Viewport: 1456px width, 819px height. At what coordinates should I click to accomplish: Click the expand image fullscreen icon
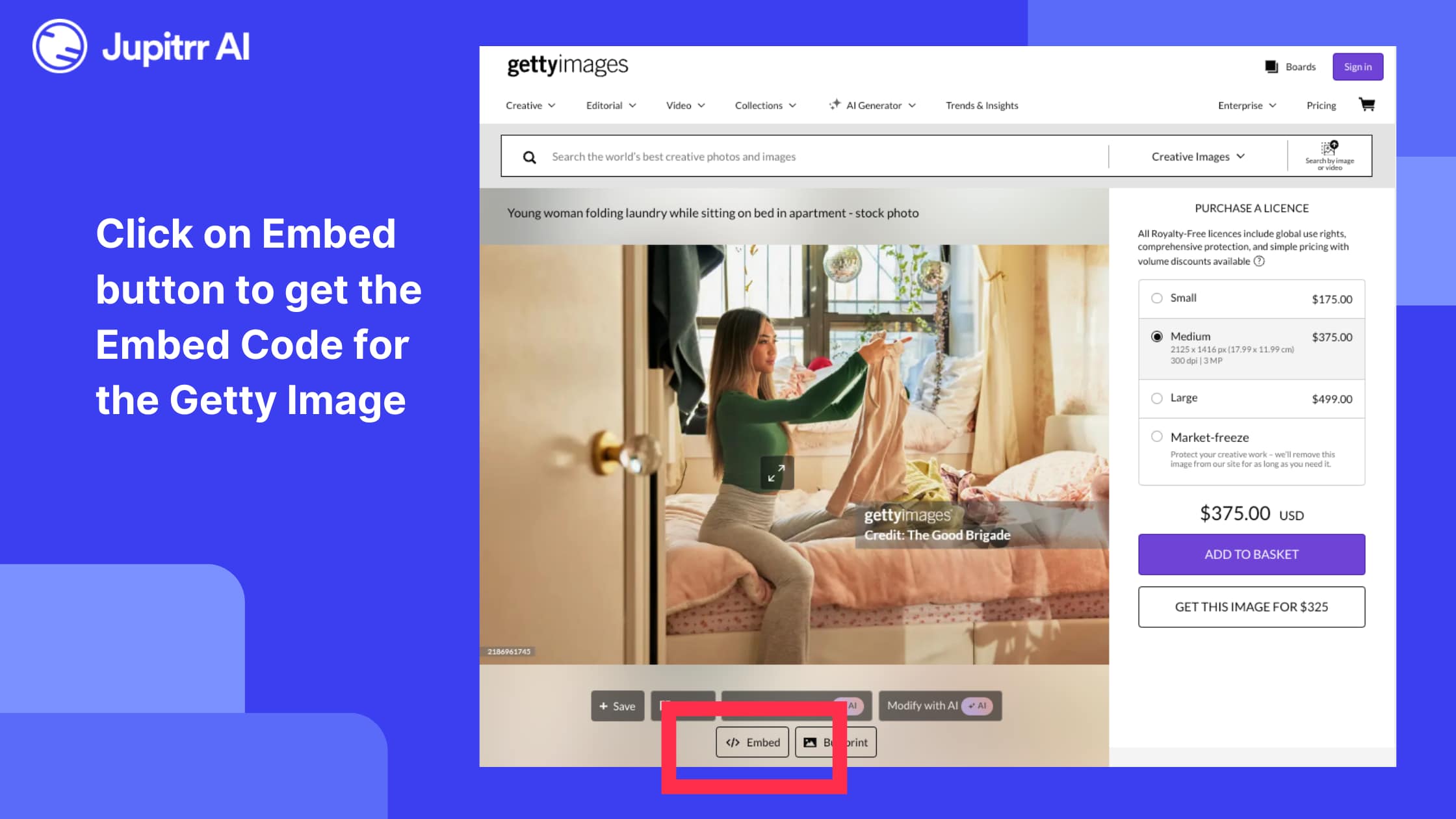[777, 473]
